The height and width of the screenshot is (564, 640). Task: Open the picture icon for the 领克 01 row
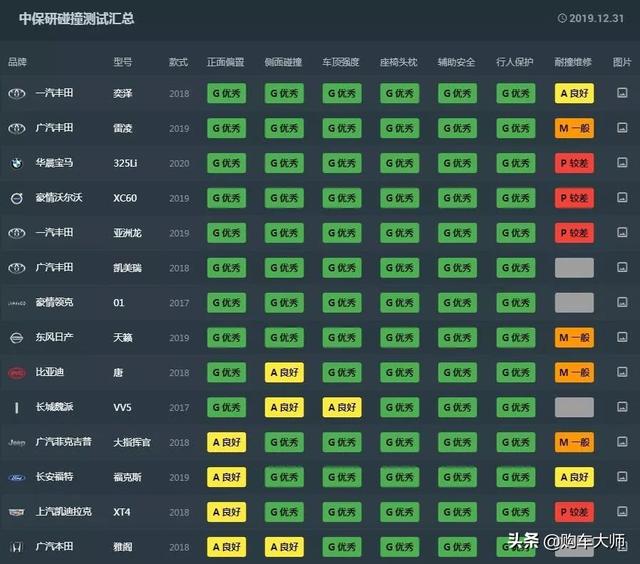tap(622, 302)
